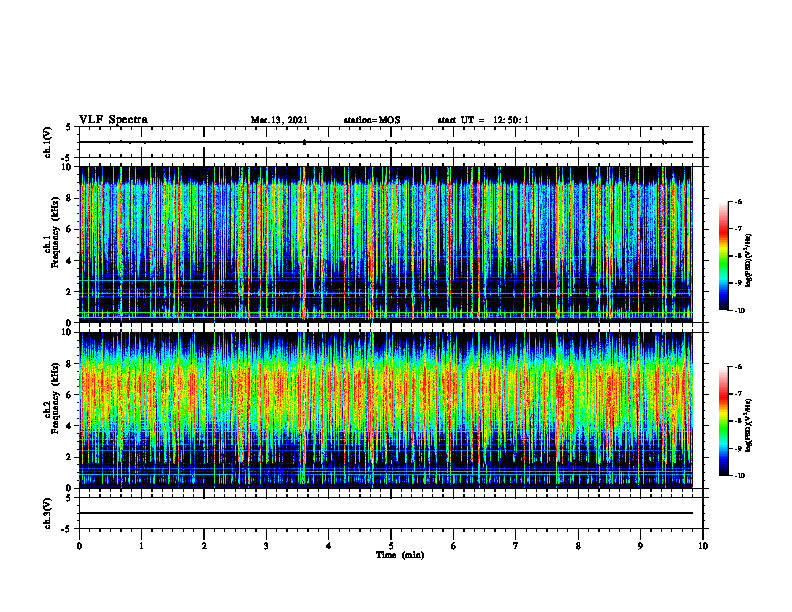Viewport: 792px width, 612px height.
Task: Click inside the ch.2 spectrogram panel
Action: 386,410
